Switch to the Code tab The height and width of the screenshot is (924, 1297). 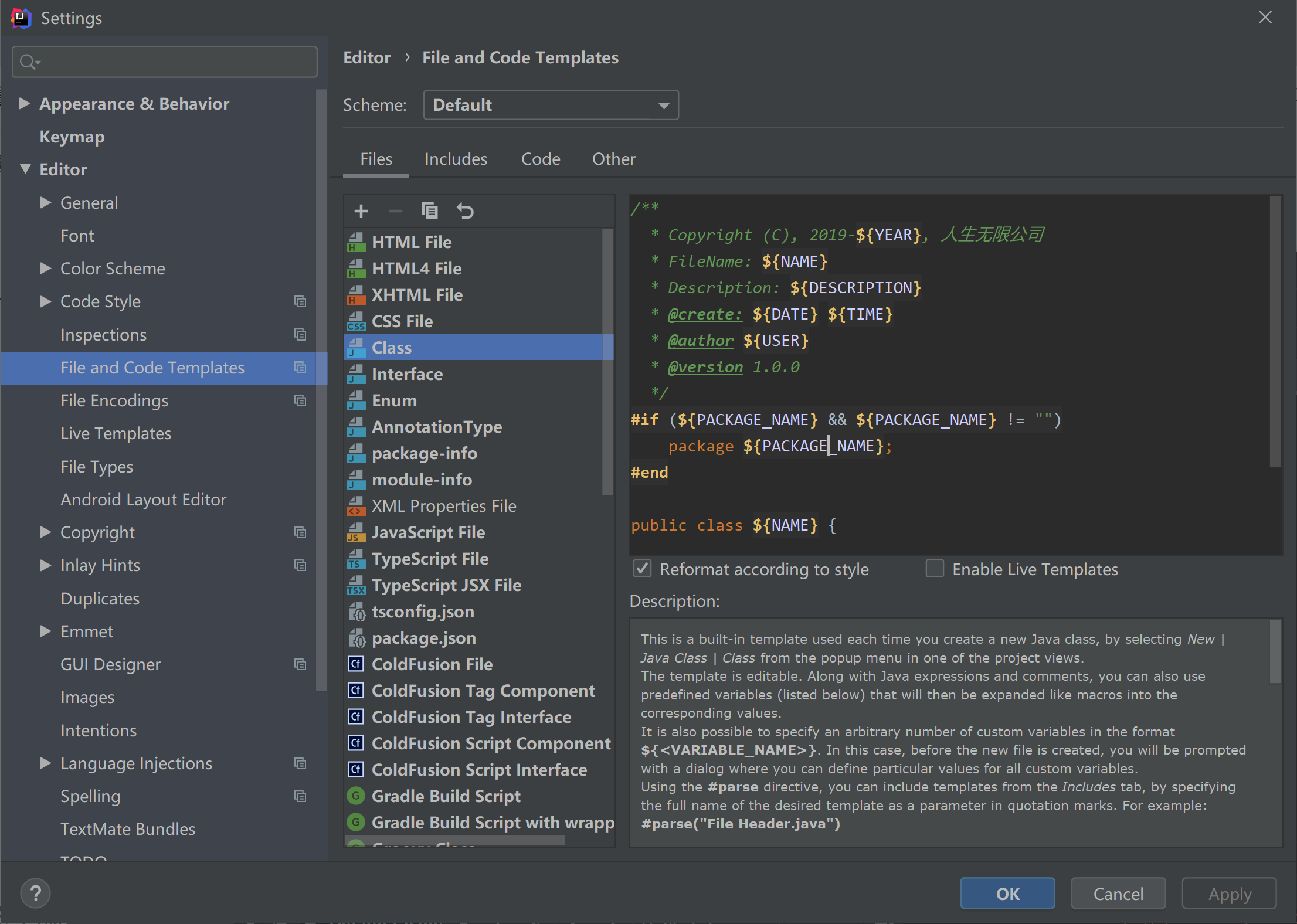(x=541, y=159)
